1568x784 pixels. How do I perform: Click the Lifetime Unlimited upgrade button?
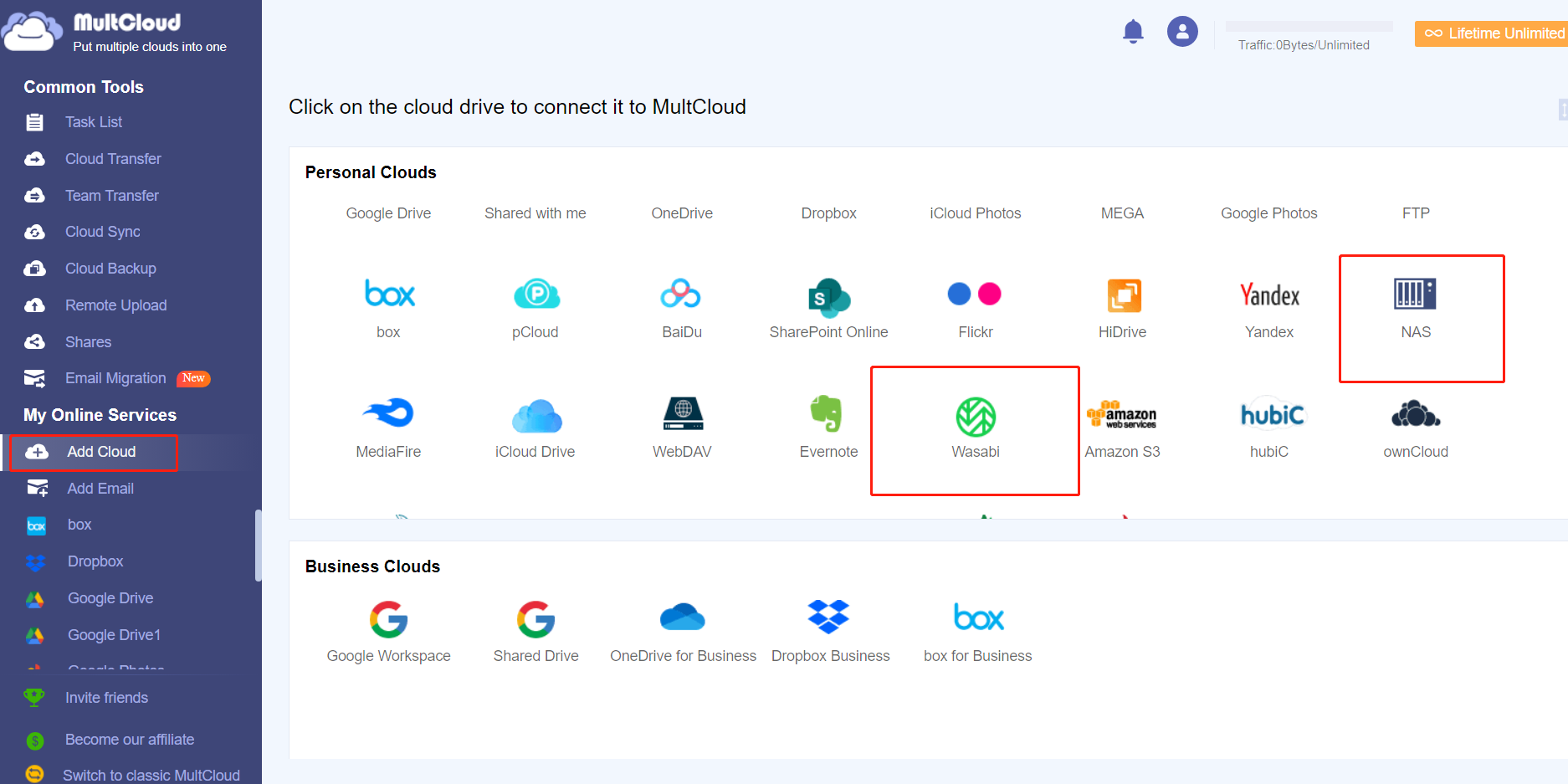pos(1491,33)
